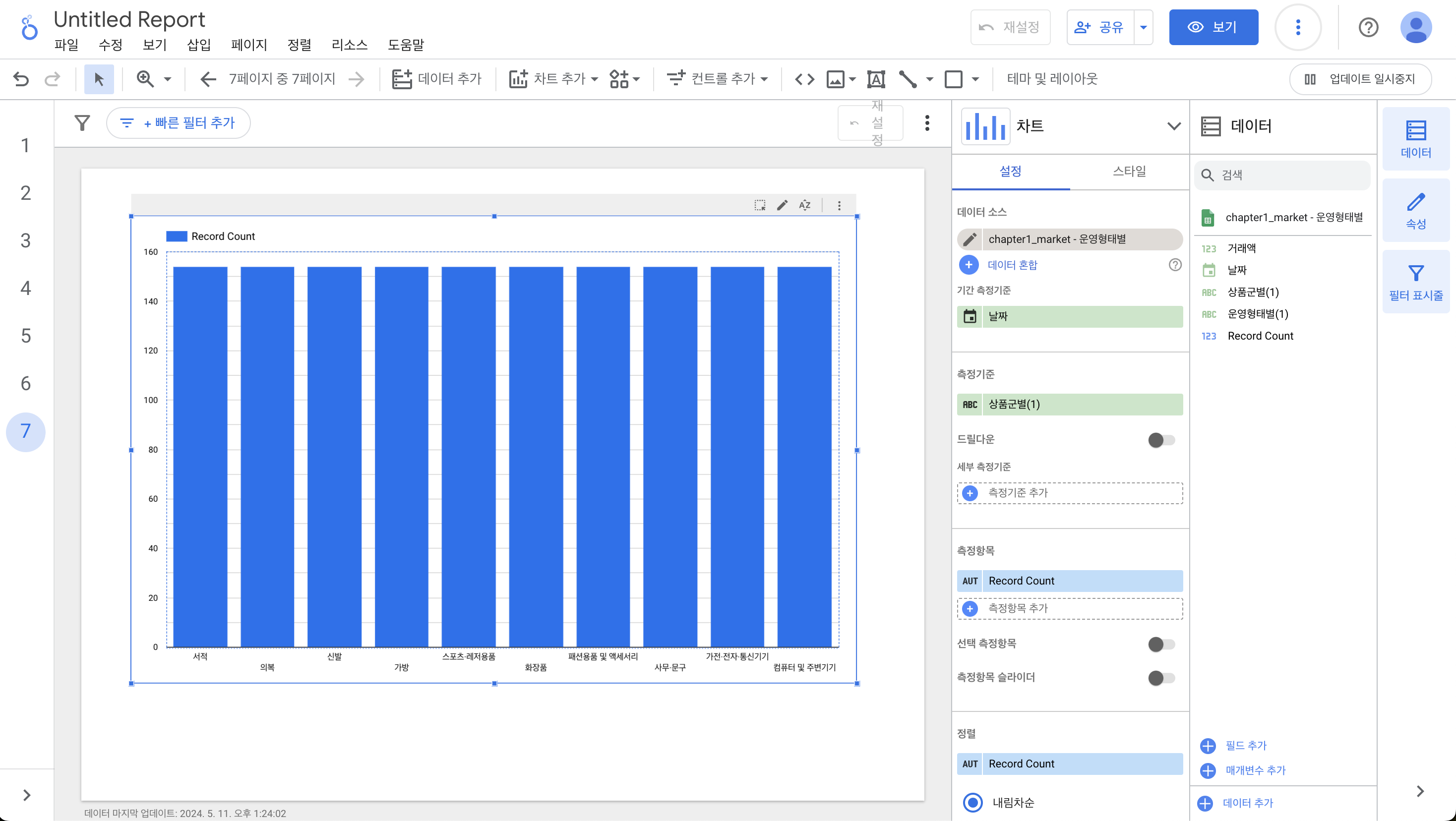
Task: Select the selection mode pointer tool
Action: tap(99, 78)
